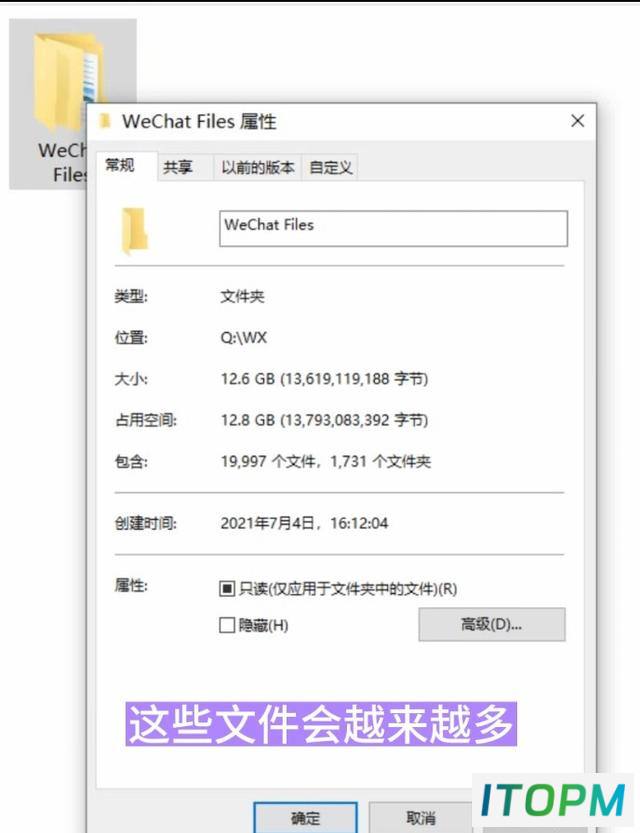Image resolution: width=640 pixels, height=833 pixels.
Task: Click the 取消 cancel button
Action: pos(420,818)
